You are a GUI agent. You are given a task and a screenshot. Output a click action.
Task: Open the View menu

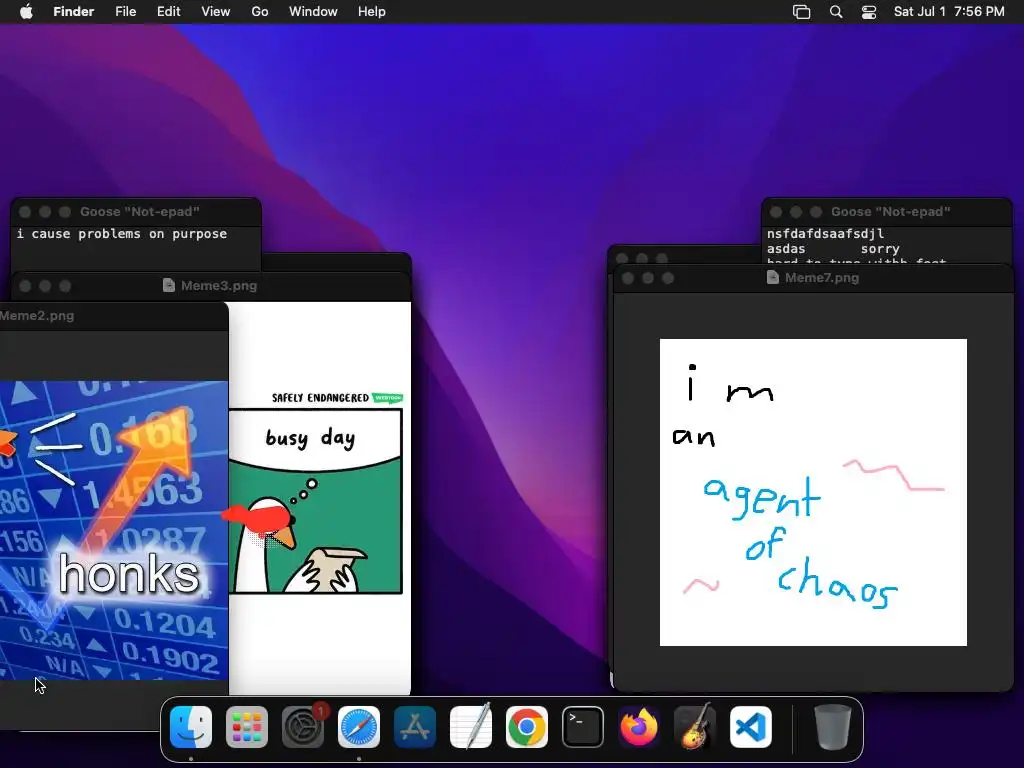coord(216,12)
